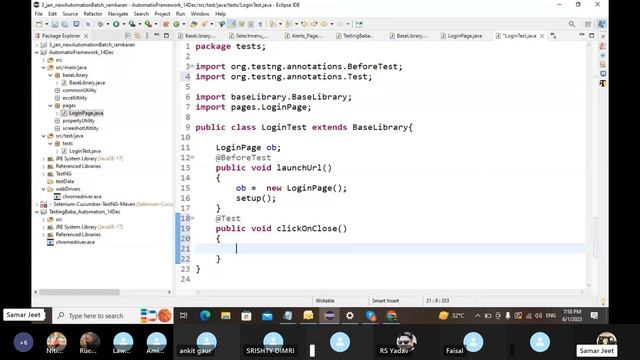Click the magnifier search icon at toolbar right
Viewport: 640px width, 360px height.
[x=572, y=24]
